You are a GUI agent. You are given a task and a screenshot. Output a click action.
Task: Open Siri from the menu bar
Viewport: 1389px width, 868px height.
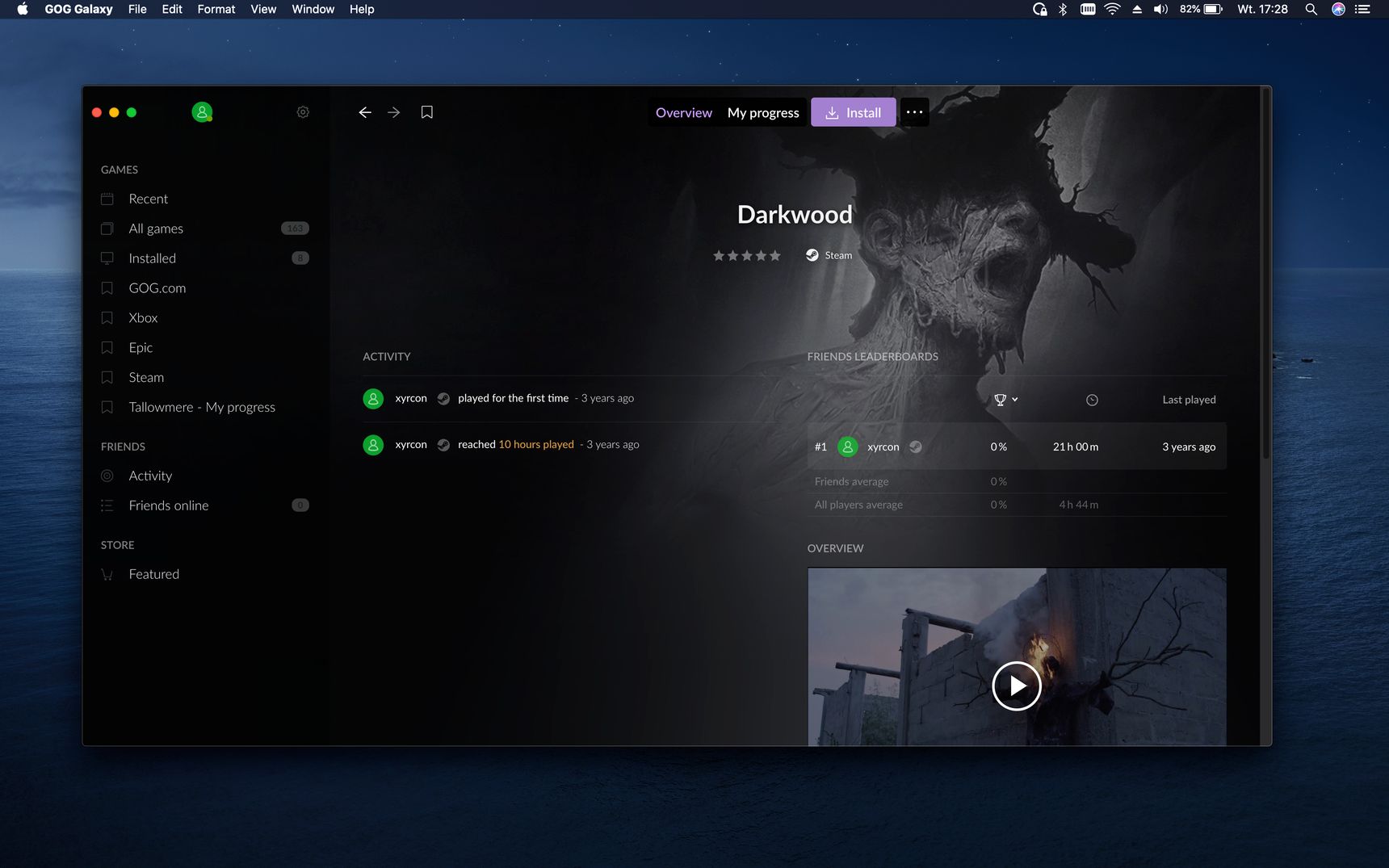(x=1338, y=9)
